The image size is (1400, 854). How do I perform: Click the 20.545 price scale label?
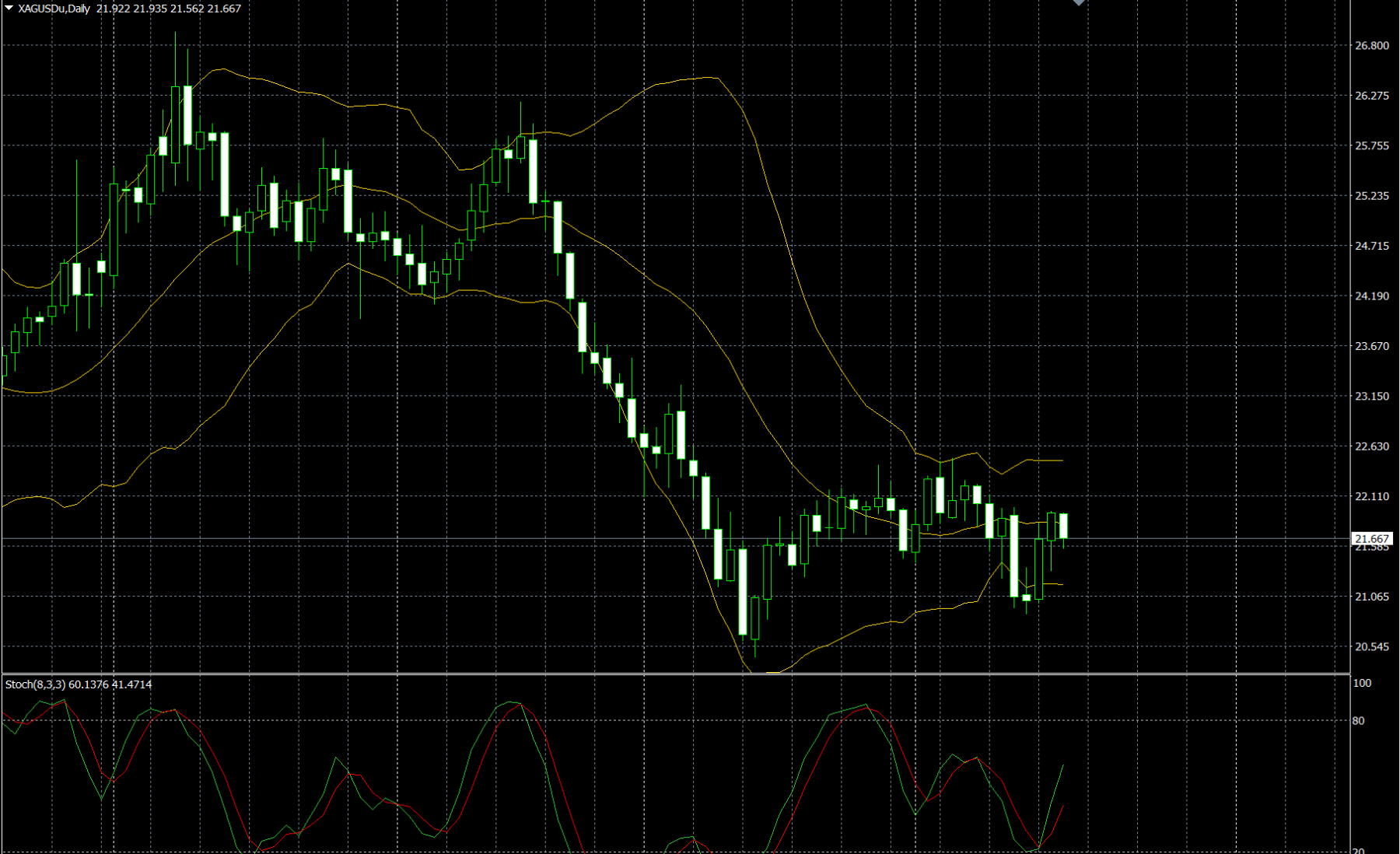point(1372,646)
